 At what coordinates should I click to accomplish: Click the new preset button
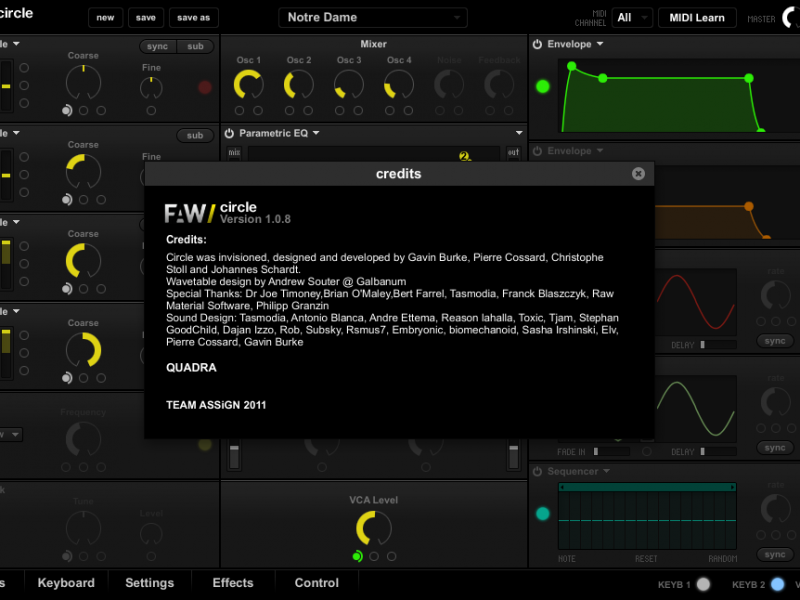[x=105, y=17]
